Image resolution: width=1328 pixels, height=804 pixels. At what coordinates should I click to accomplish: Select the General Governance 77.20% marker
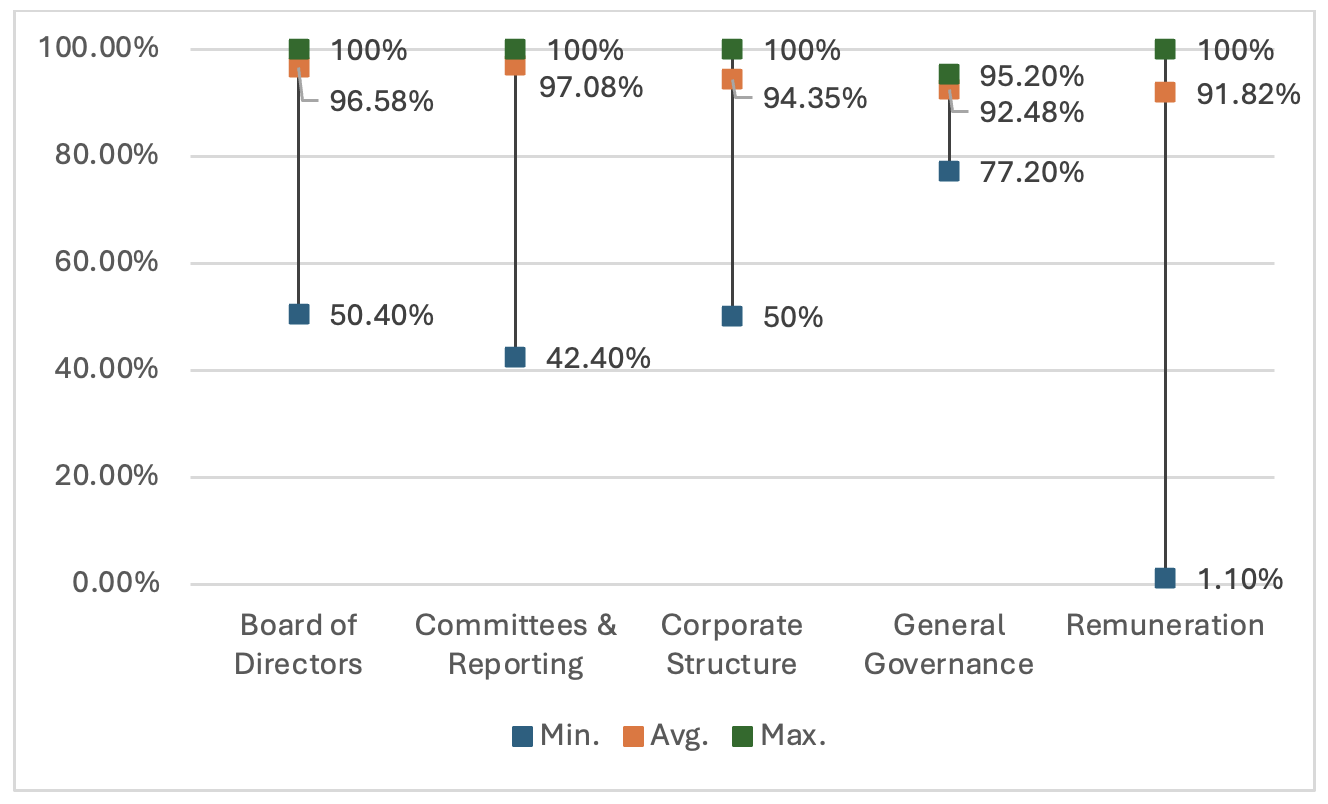click(x=949, y=171)
